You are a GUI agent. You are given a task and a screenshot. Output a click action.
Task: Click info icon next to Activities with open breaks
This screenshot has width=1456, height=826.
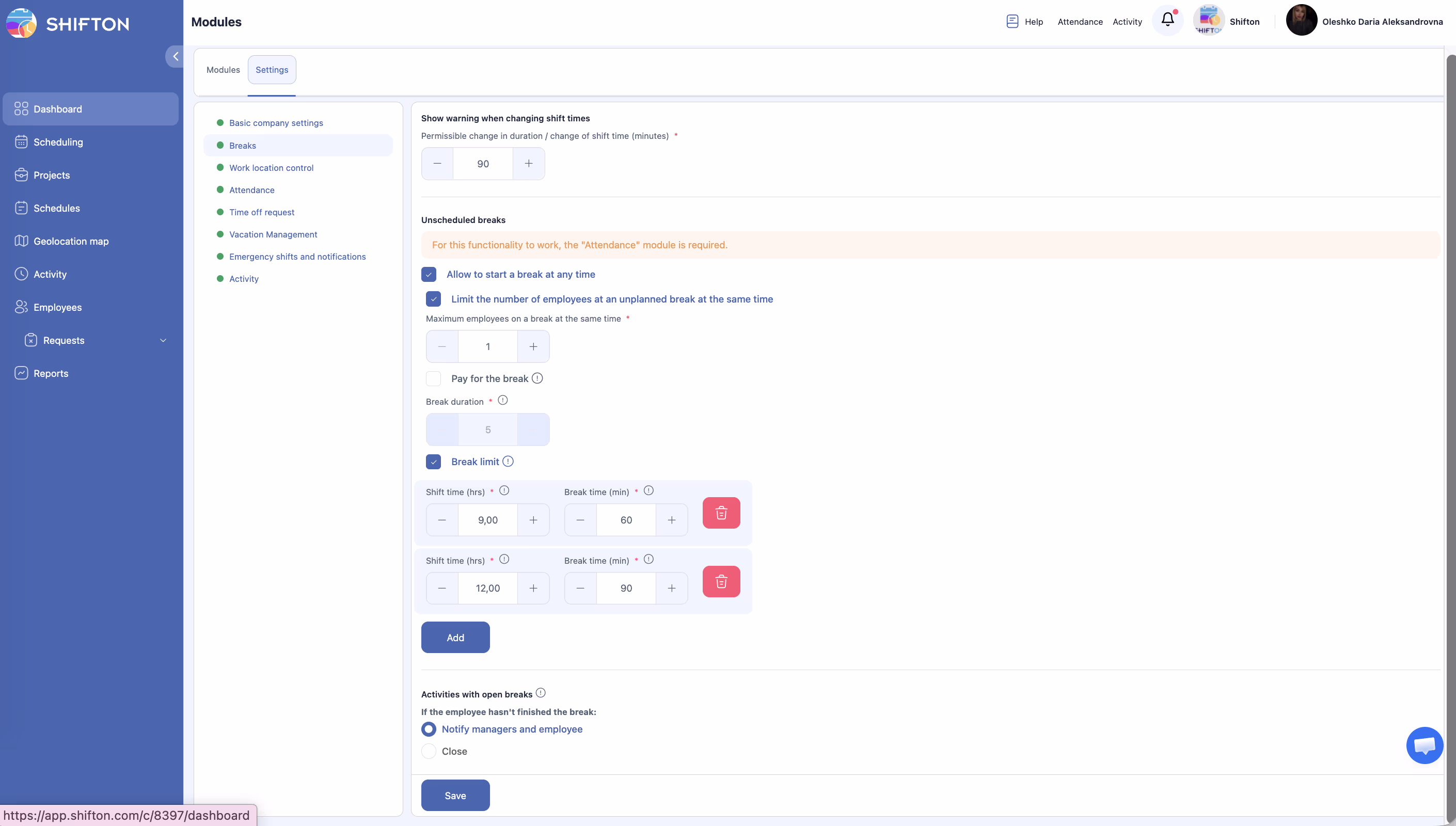pos(541,693)
